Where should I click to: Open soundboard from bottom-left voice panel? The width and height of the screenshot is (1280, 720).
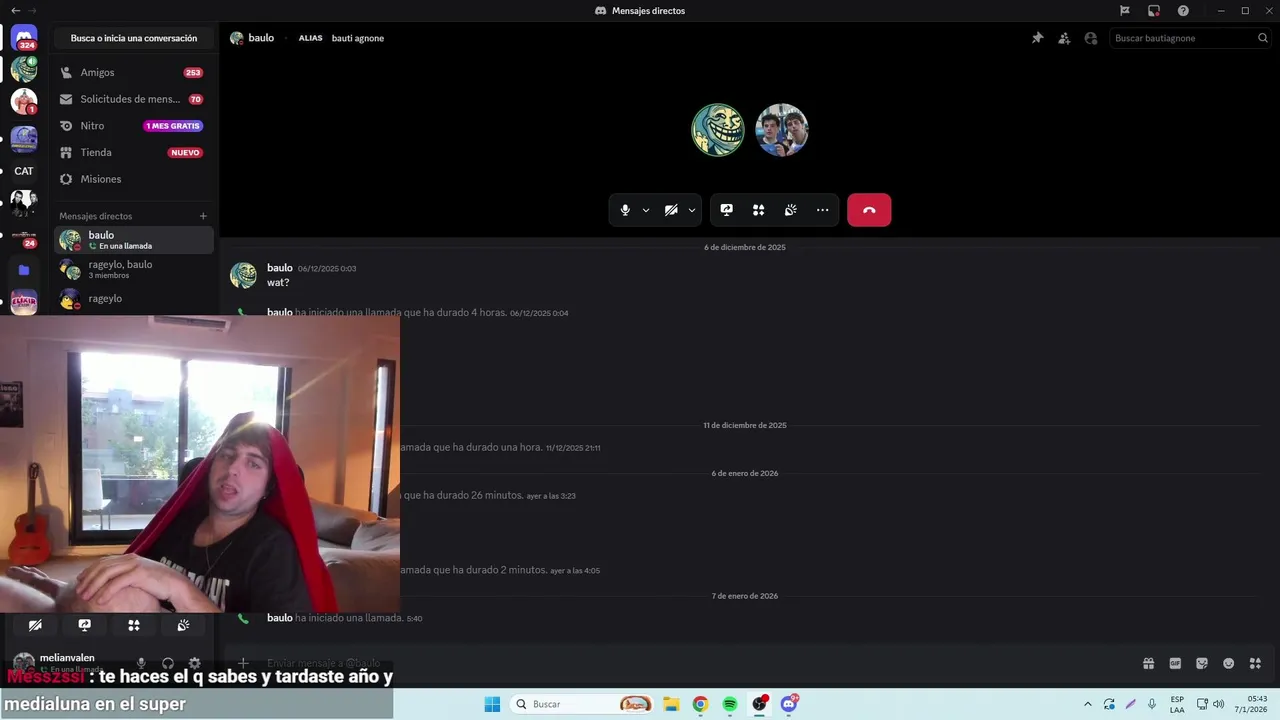pos(183,625)
